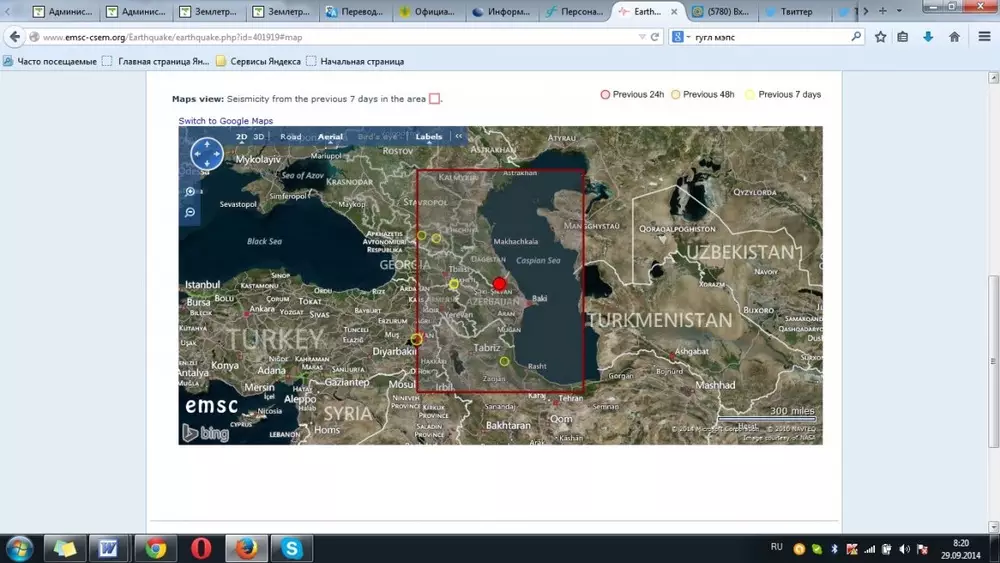The image size is (1000, 563).
Task: Open the Firefox downloads arrow
Action: click(x=928, y=37)
